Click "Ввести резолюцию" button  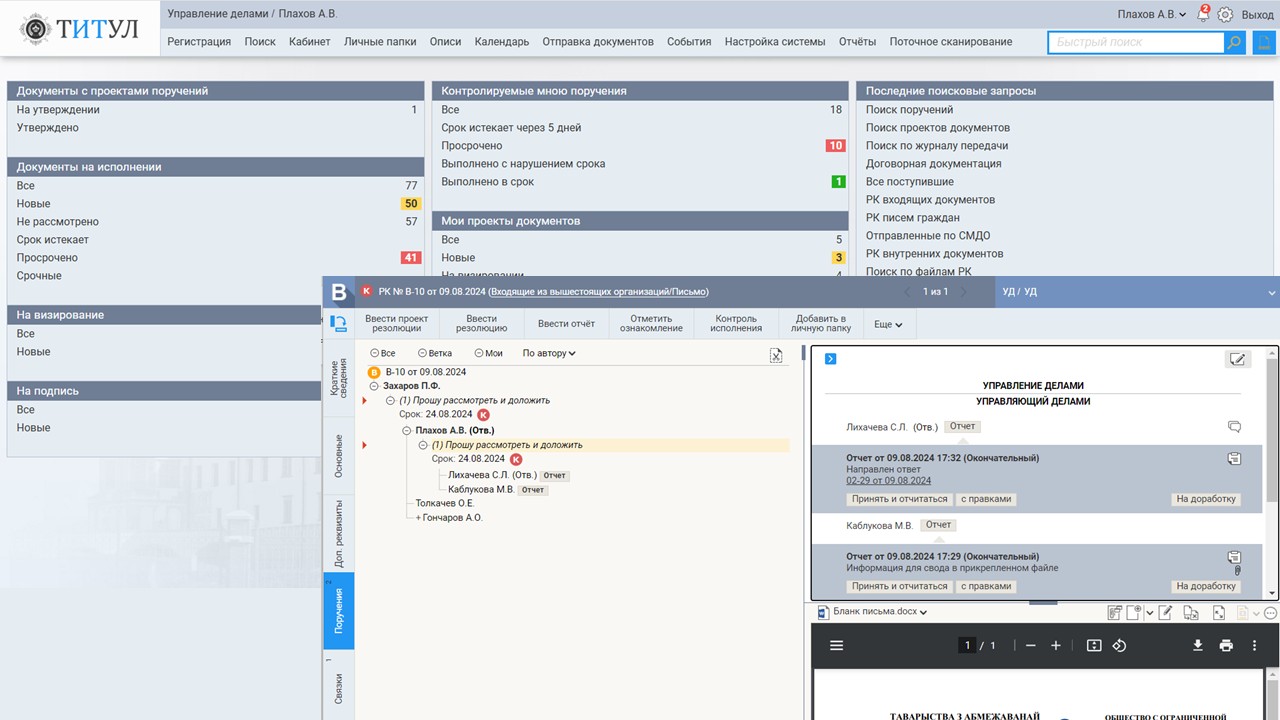(x=481, y=324)
